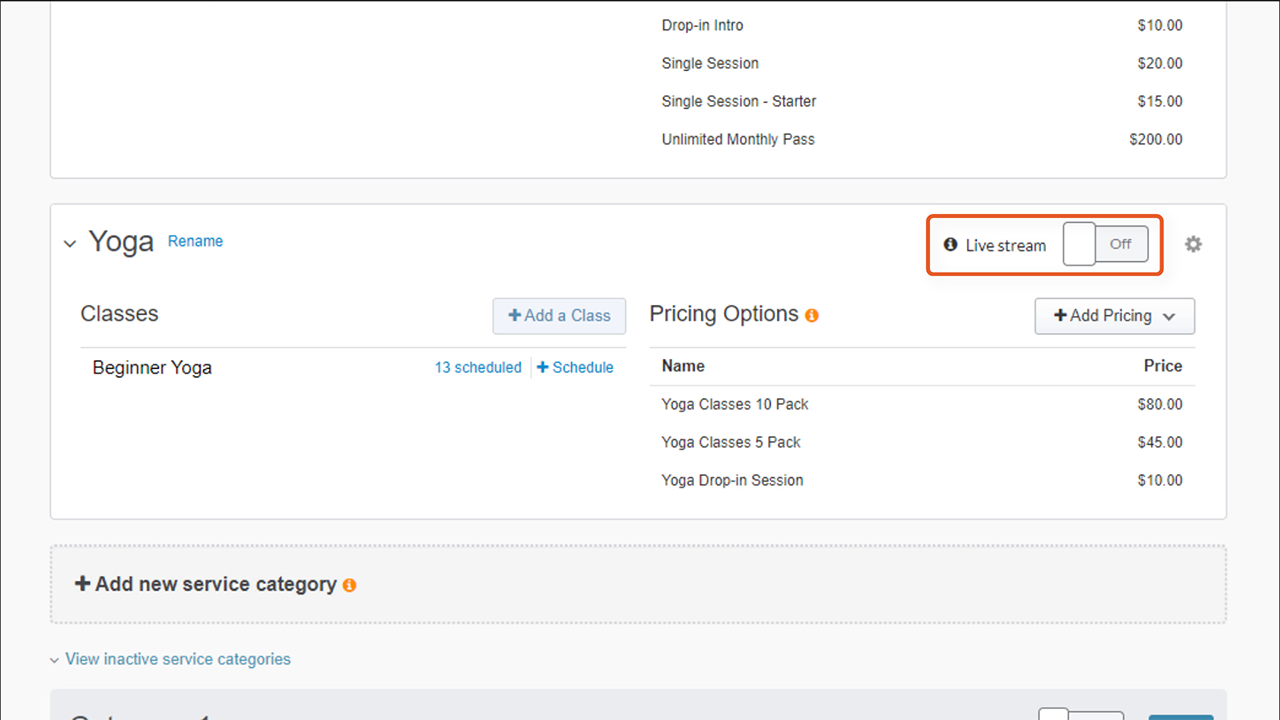Click Rename link next to Yoga
Image resolution: width=1280 pixels, height=720 pixels.
pos(195,241)
